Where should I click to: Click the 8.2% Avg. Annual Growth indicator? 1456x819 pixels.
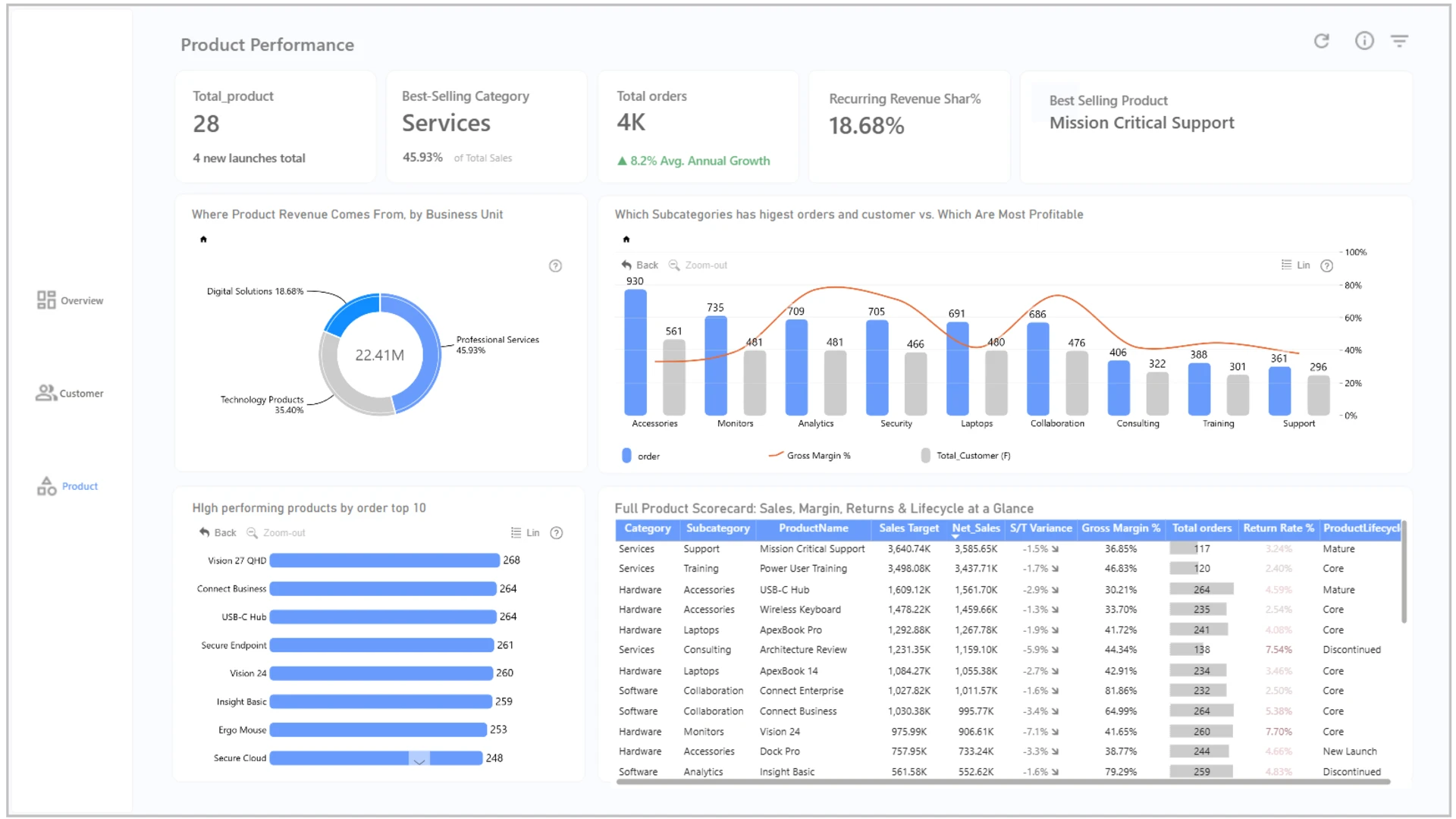[693, 161]
